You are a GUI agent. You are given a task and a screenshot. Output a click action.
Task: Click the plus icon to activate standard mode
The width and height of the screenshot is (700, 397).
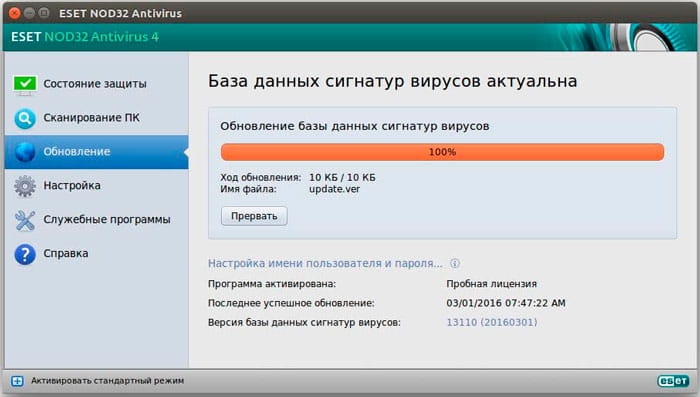click(x=17, y=381)
